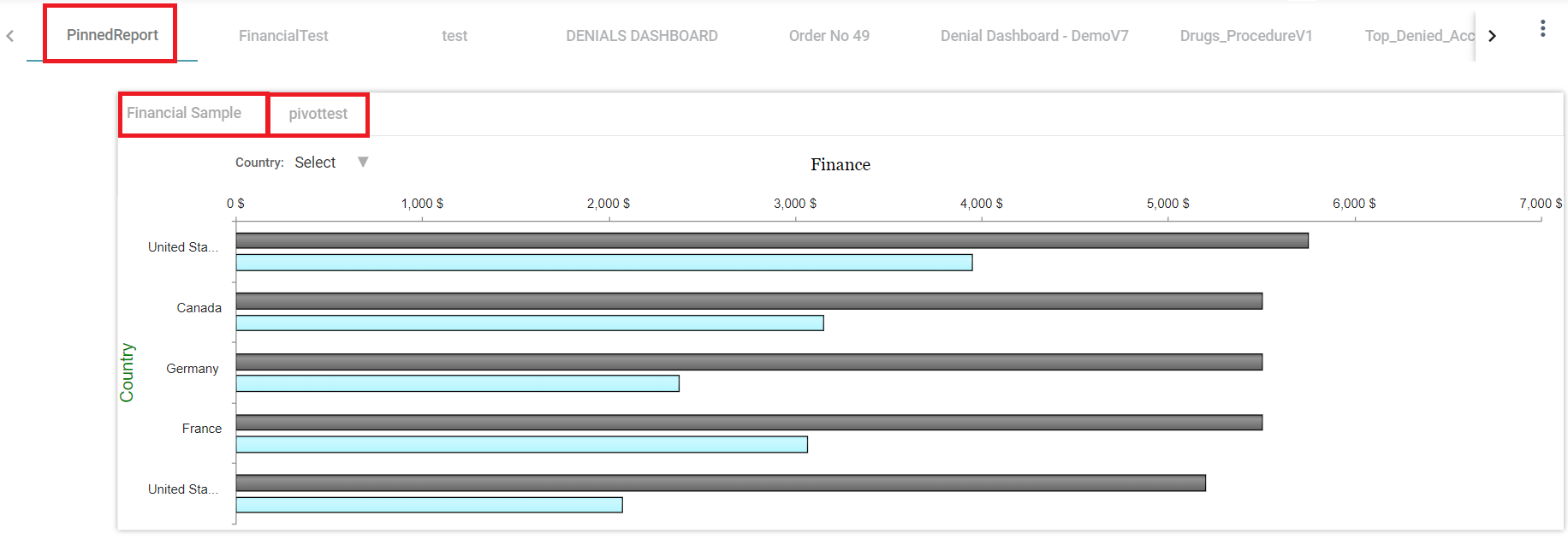Switch to the PinnedReport tab

pyautogui.click(x=112, y=35)
